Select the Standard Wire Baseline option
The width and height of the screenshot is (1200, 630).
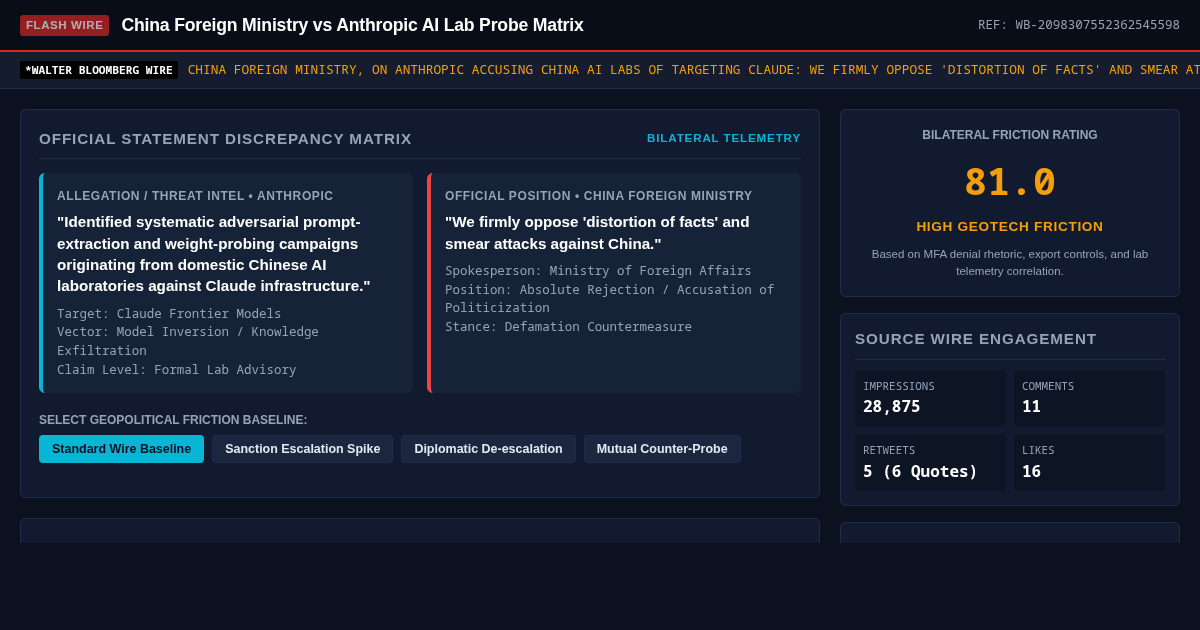121,449
